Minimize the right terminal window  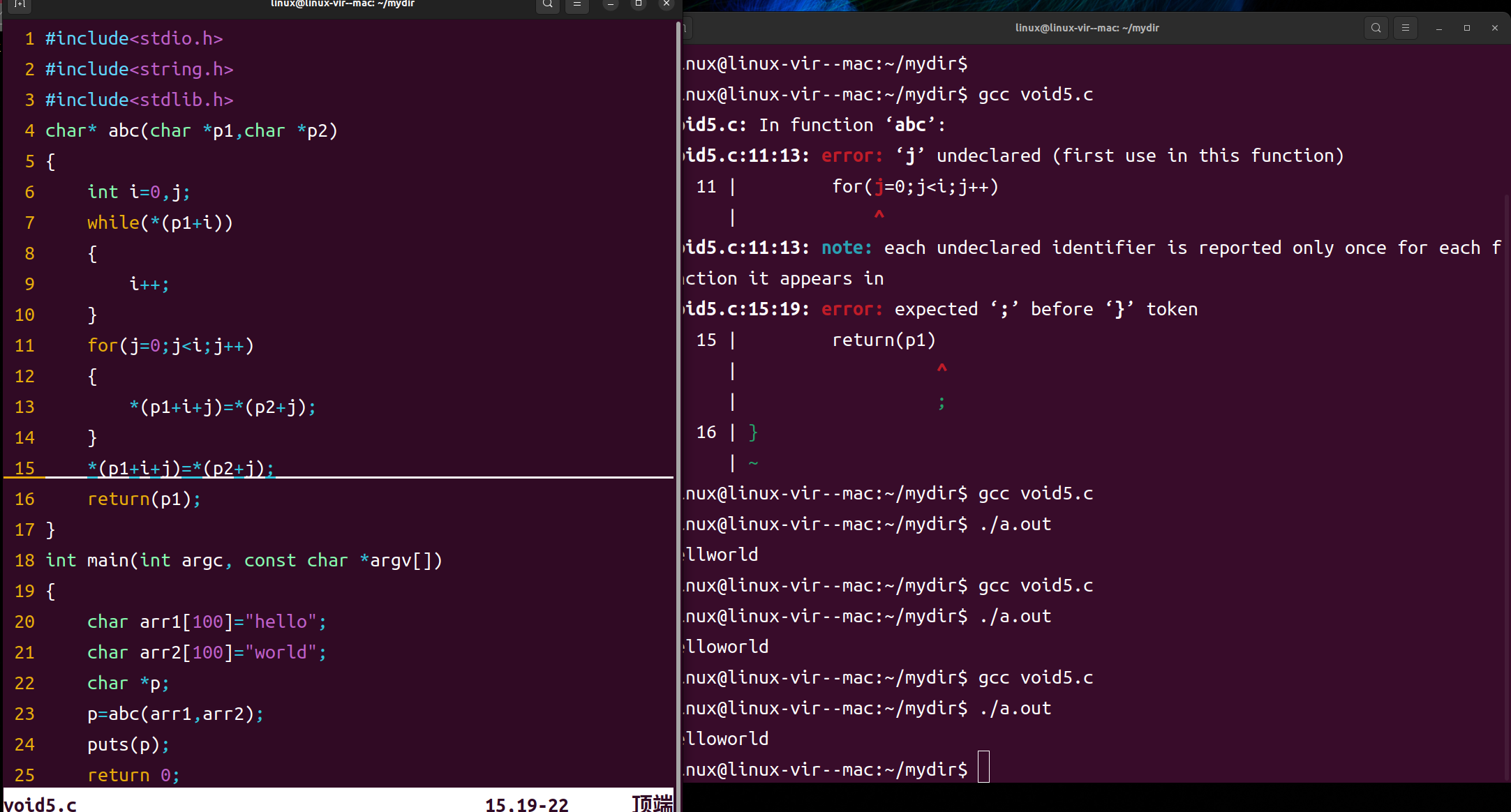click(1439, 28)
